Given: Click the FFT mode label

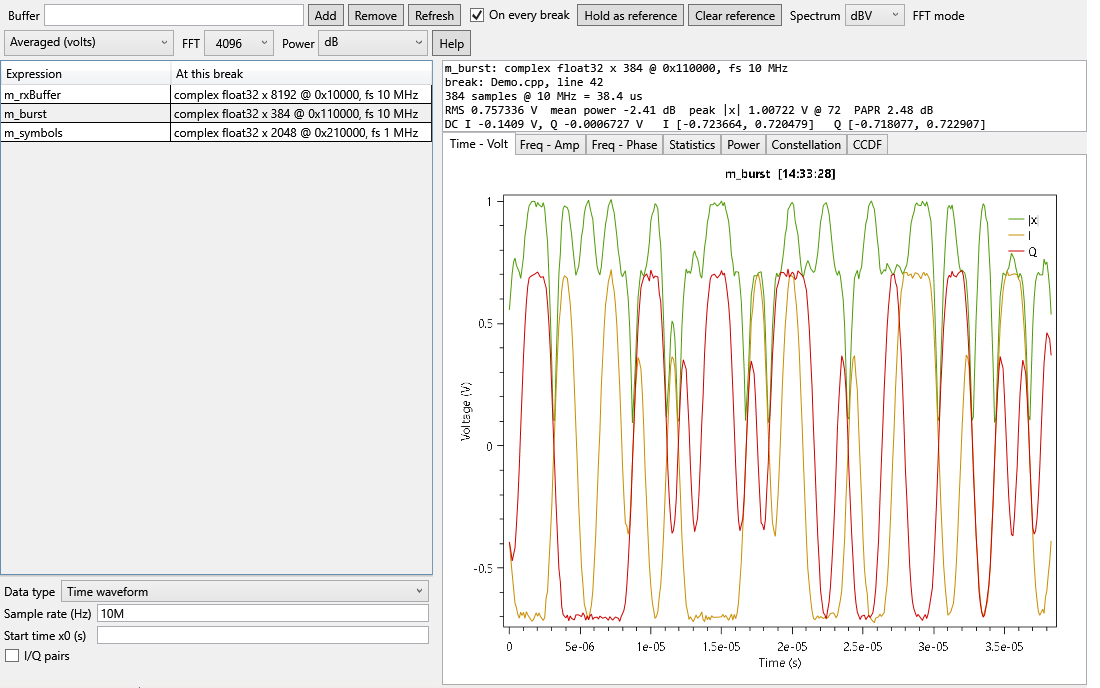Looking at the screenshot, I should 939,15.
